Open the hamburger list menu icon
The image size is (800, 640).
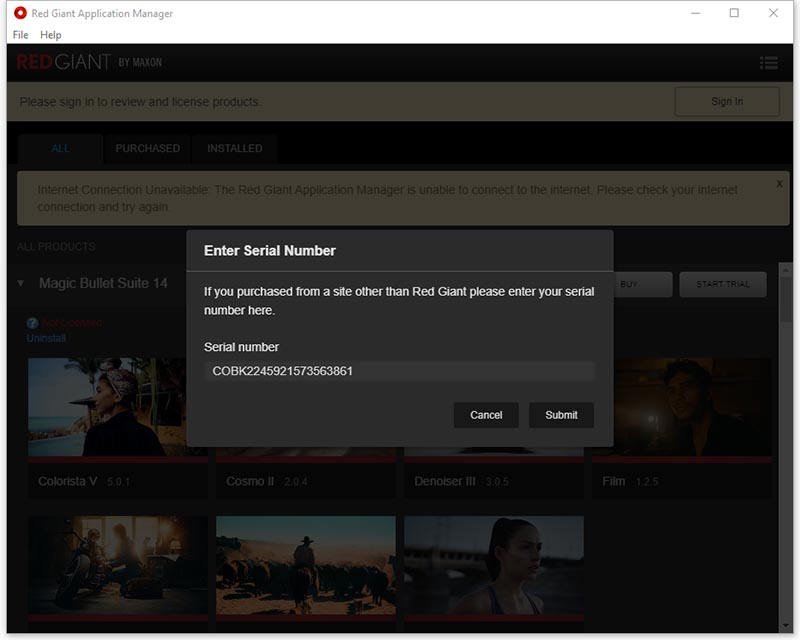(x=768, y=63)
